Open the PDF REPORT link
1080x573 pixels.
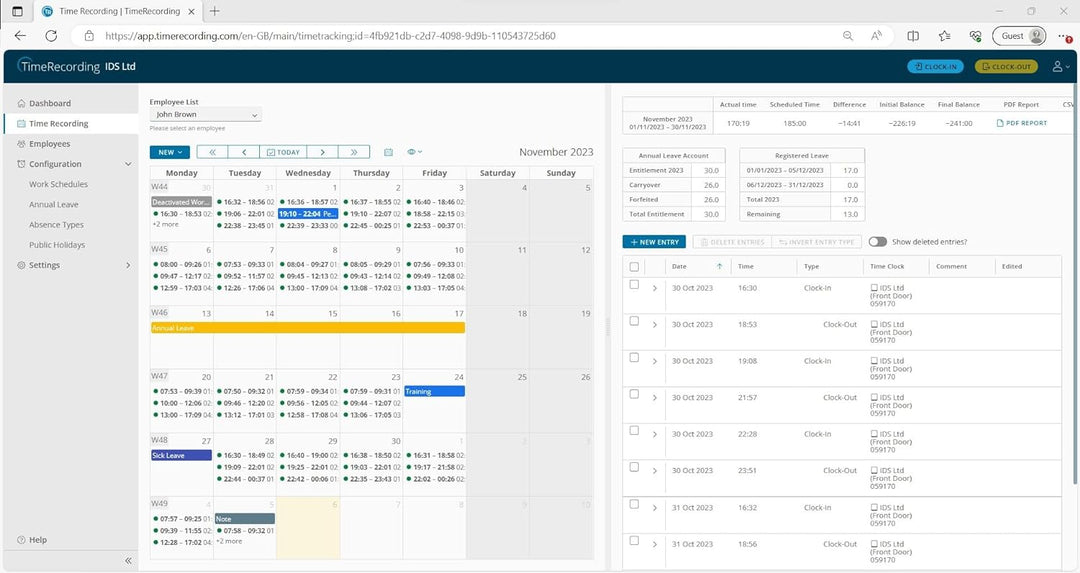click(x=1021, y=123)
